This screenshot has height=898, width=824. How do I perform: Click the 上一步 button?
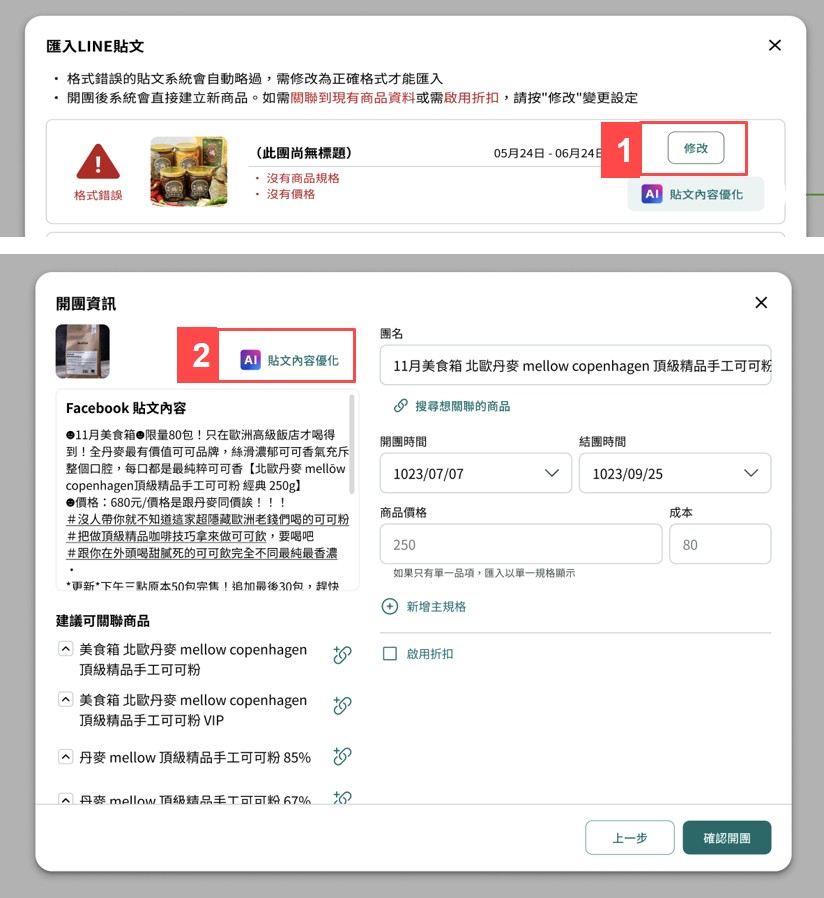point(630,838)
